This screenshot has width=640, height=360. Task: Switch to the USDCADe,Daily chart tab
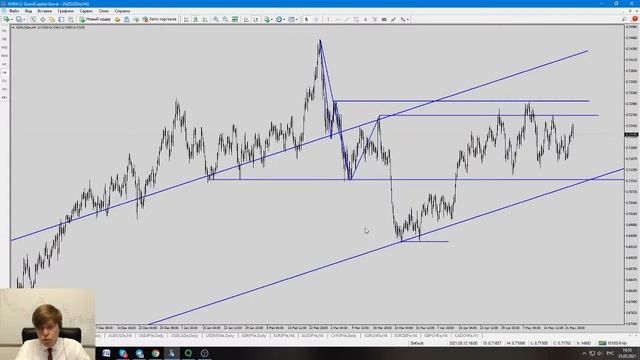[x=184, y=336]
